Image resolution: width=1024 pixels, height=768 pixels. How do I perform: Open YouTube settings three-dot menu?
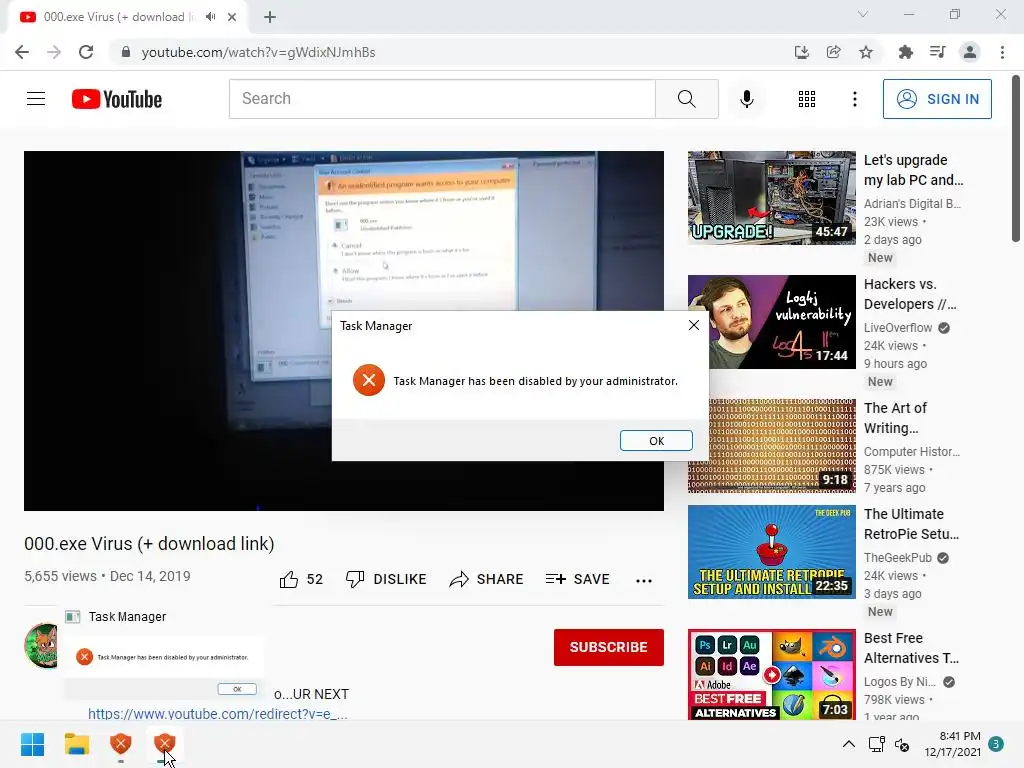854,99
